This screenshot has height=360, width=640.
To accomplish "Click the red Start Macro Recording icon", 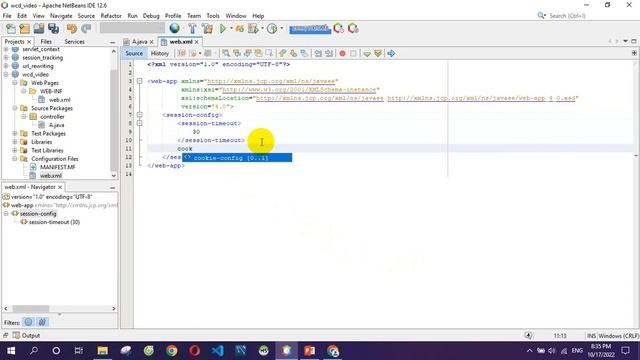I will tap(342, 53).
